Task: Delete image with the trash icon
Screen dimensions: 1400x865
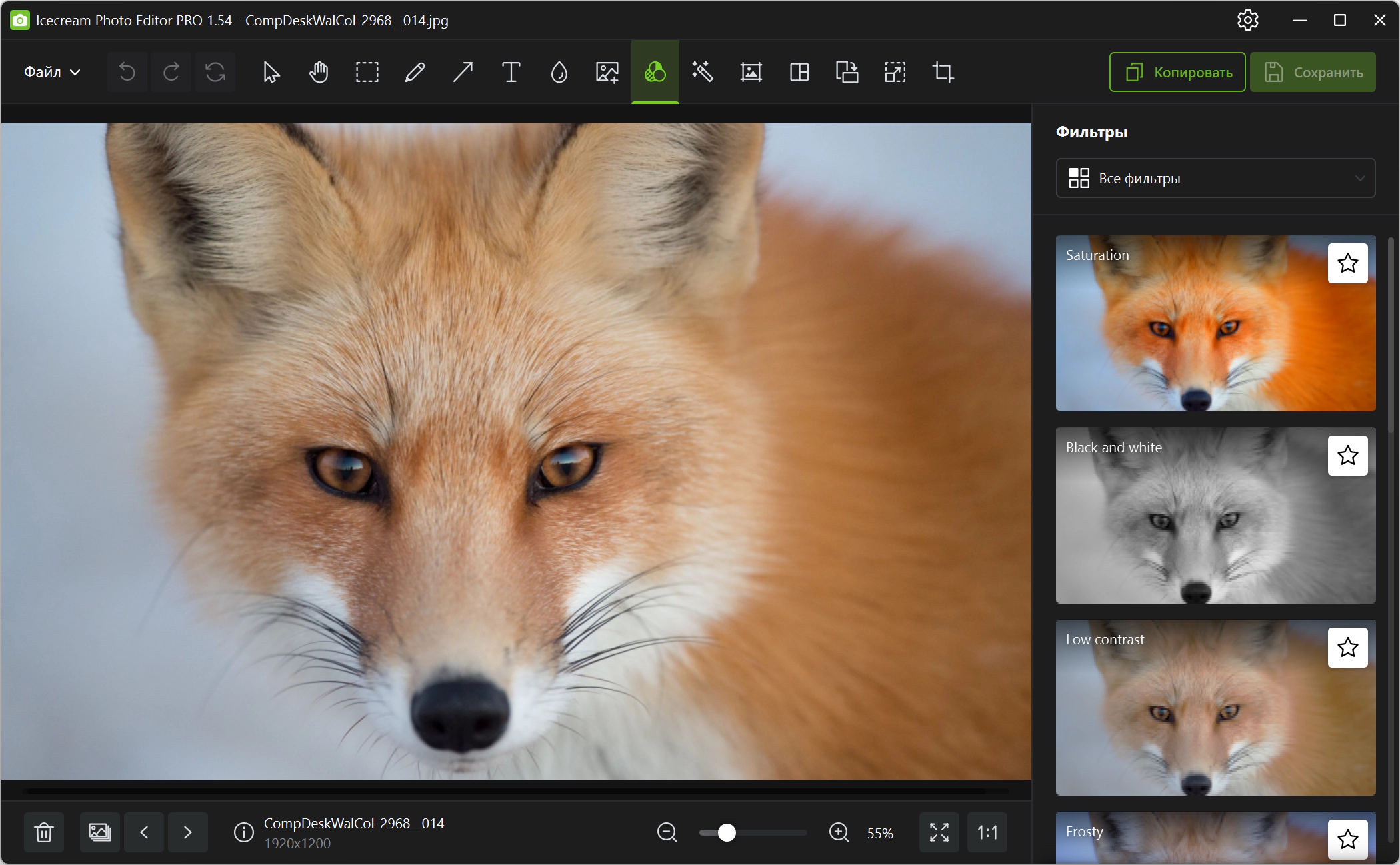Action: (x=44, y=832)
